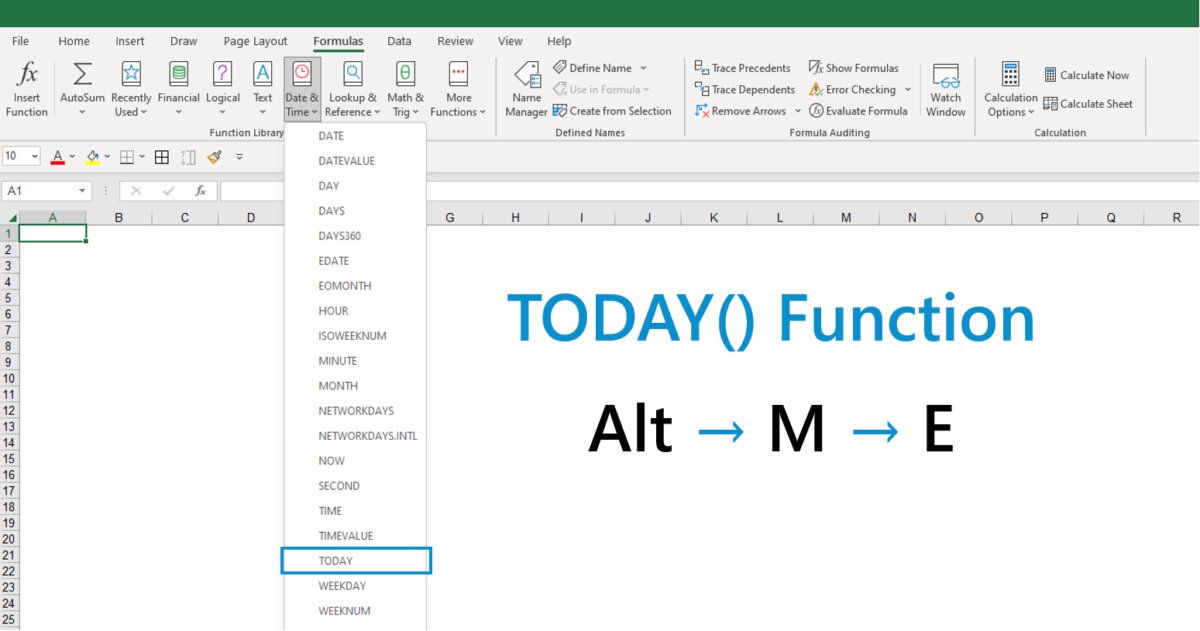Screen dimensions: 1200x631
Task: Click the Calculate Now button
Action: coord(1087,75)
